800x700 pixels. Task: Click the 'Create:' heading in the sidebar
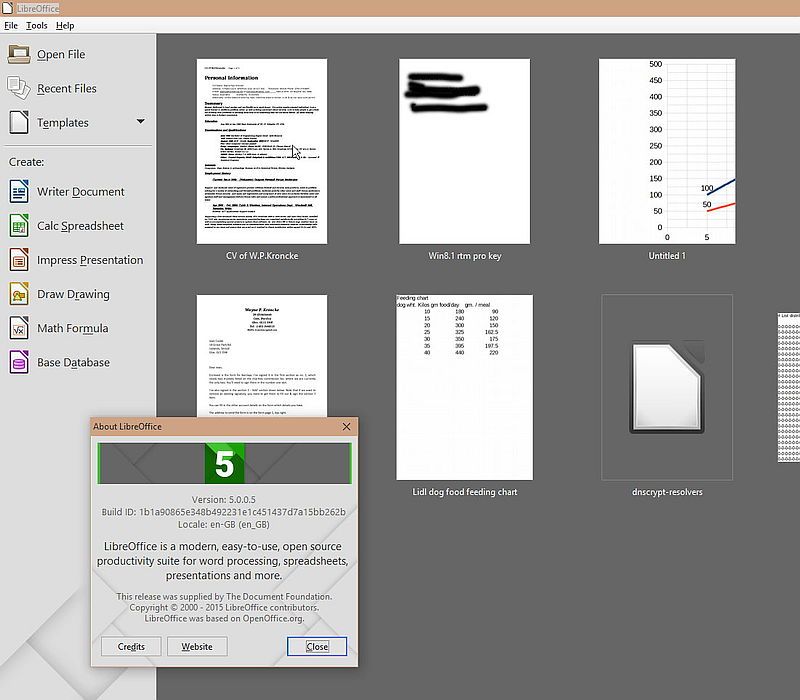point(27,162)
